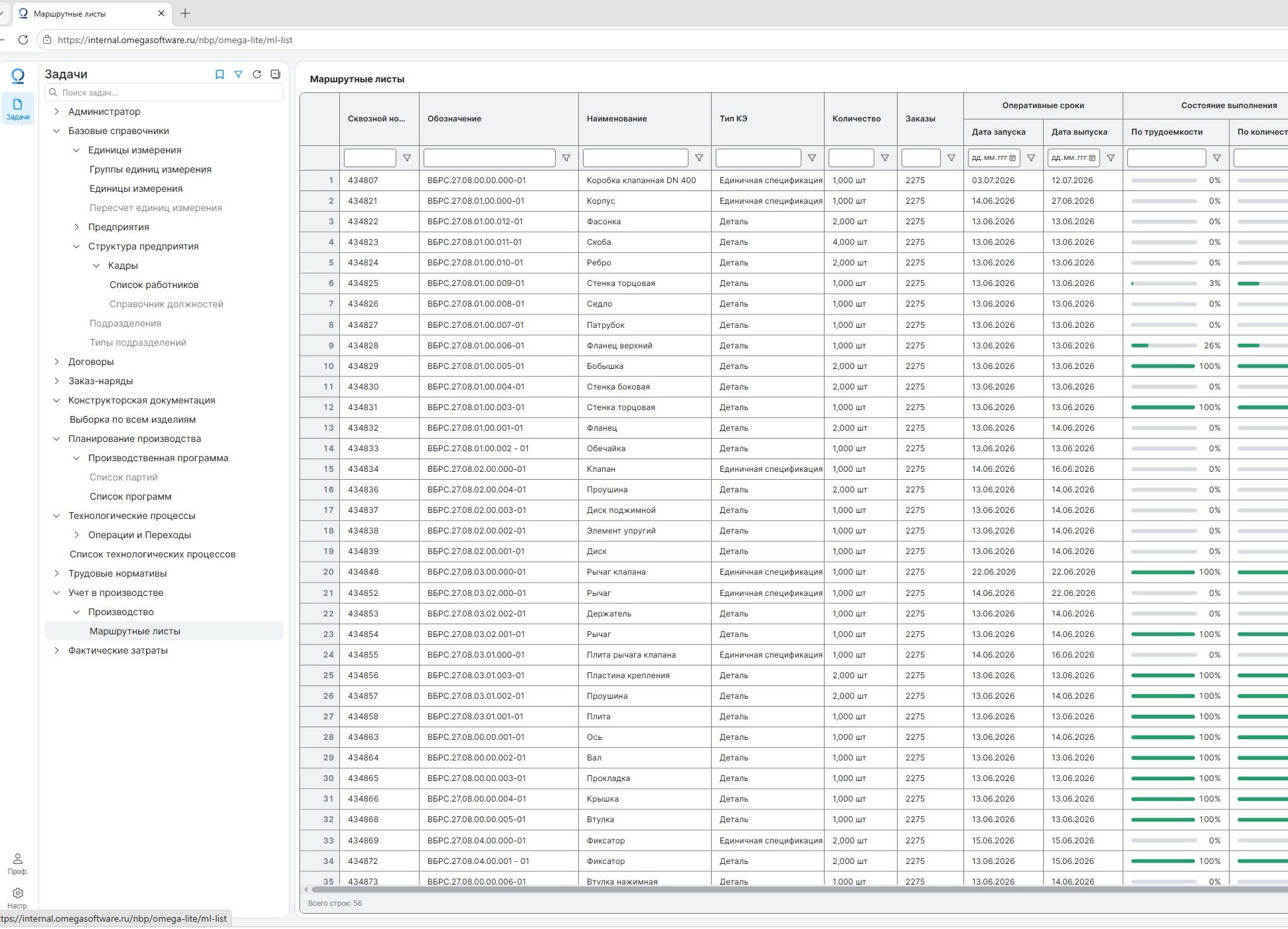Click the filter icon for the Сквозной но... column
The height and width of the screenshot is (929, 1288).
[x=407, y=158]
